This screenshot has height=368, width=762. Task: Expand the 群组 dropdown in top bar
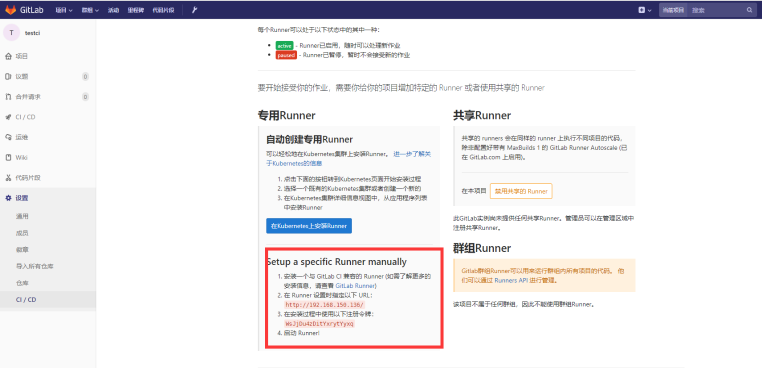click(90, 10)
